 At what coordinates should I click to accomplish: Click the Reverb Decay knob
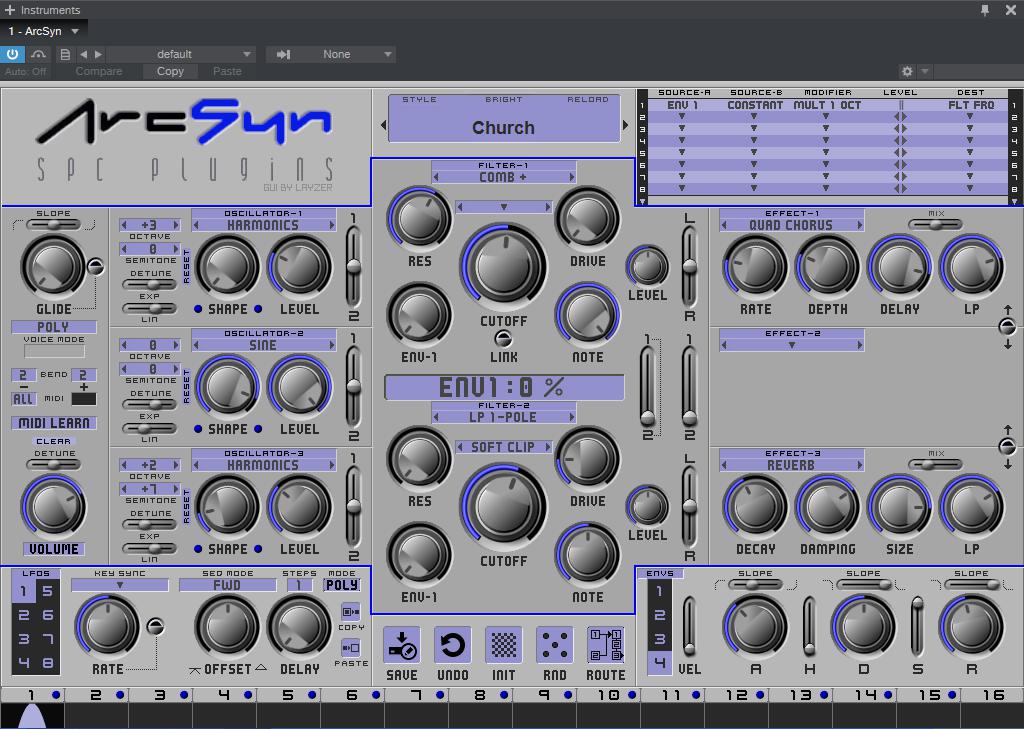756,506
